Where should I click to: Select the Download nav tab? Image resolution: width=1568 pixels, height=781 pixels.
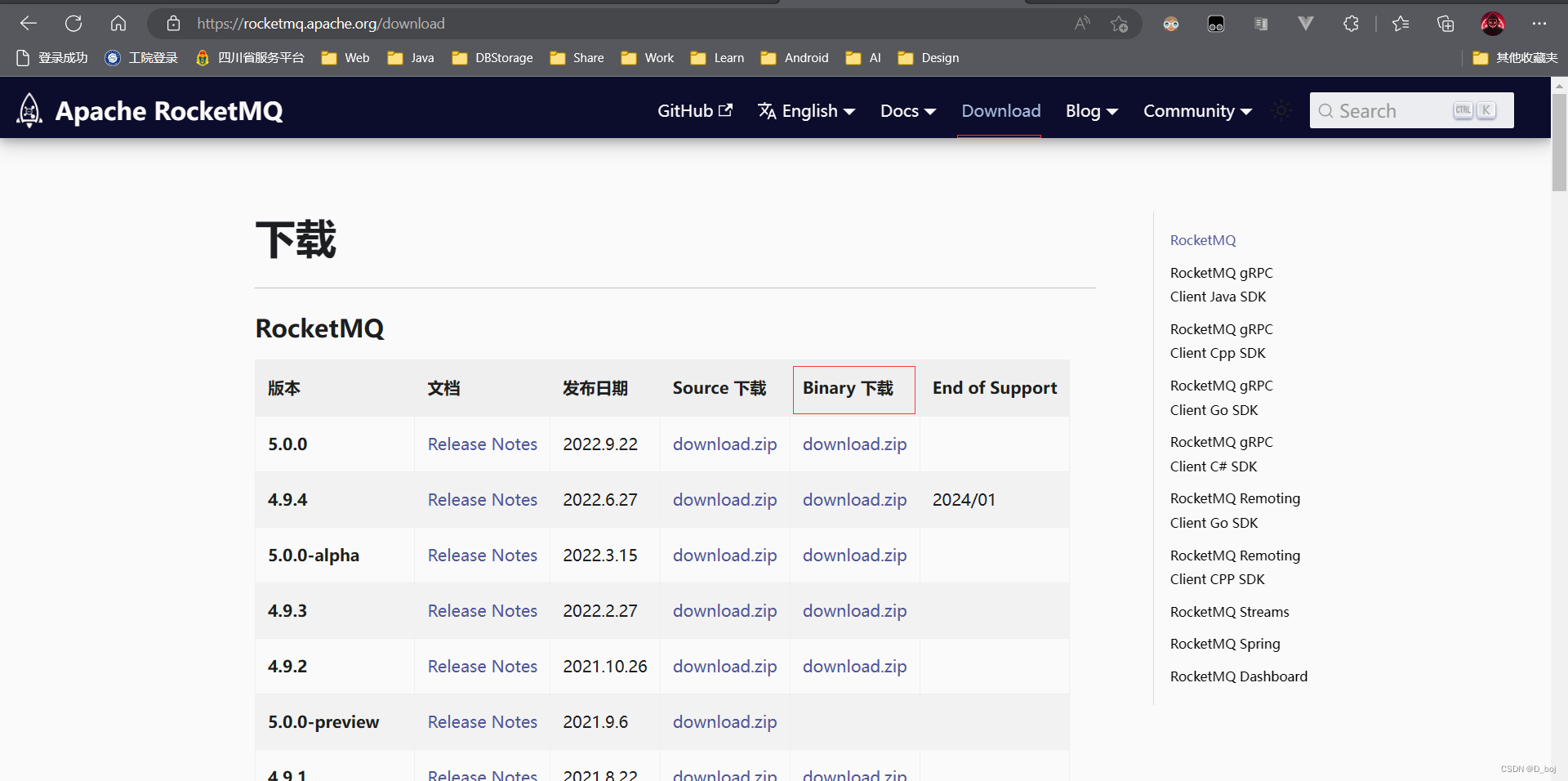[x=1000, y=110]
